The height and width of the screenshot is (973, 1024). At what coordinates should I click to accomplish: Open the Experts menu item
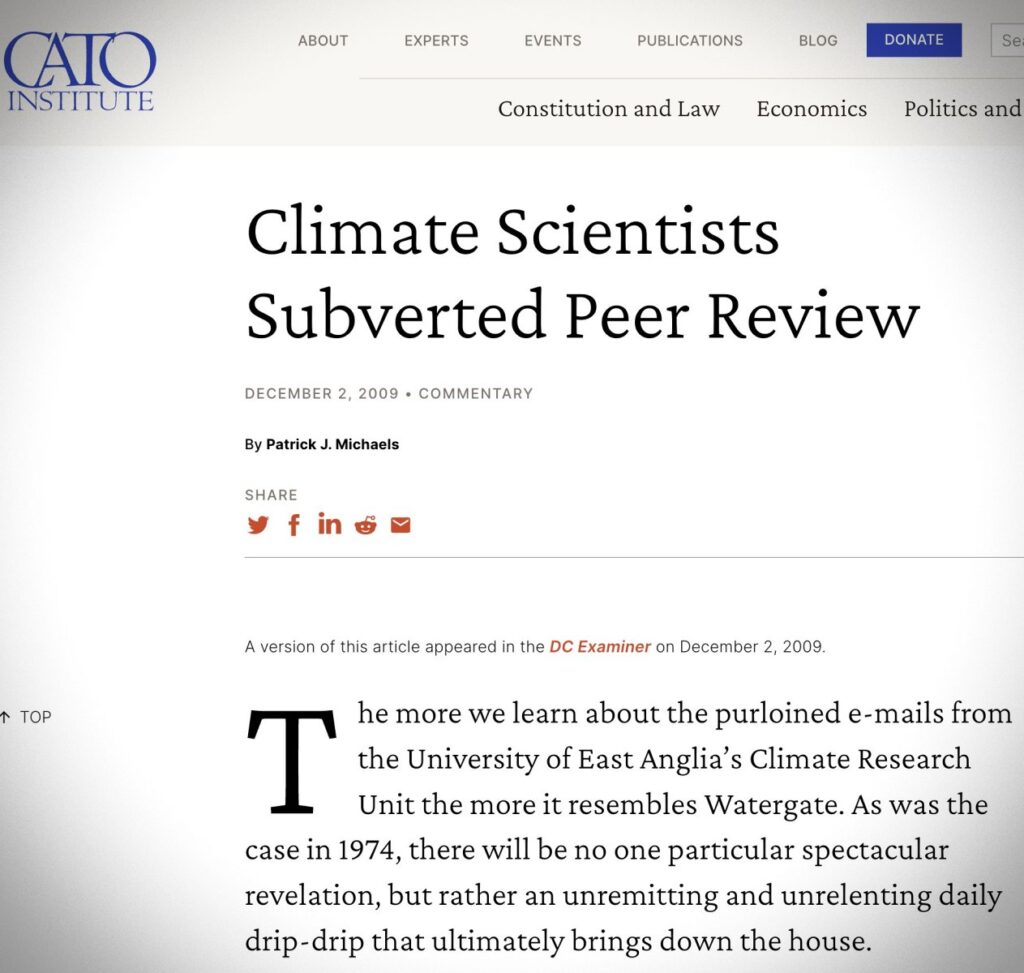click(436, 40)
